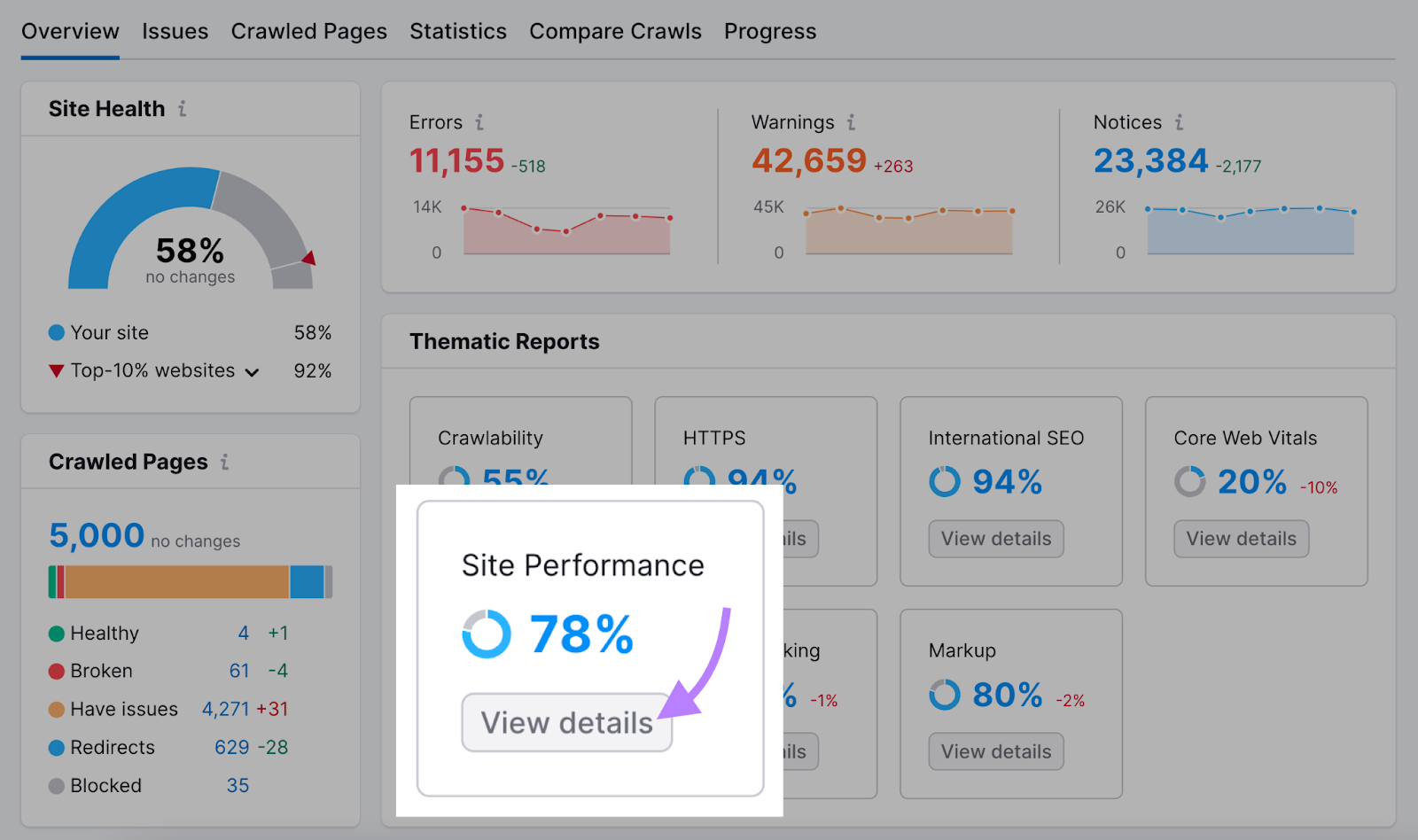Expand the Top-10% websites dropdown
This screenshot has height=840, width=1418.
click(x=252, y=372)
